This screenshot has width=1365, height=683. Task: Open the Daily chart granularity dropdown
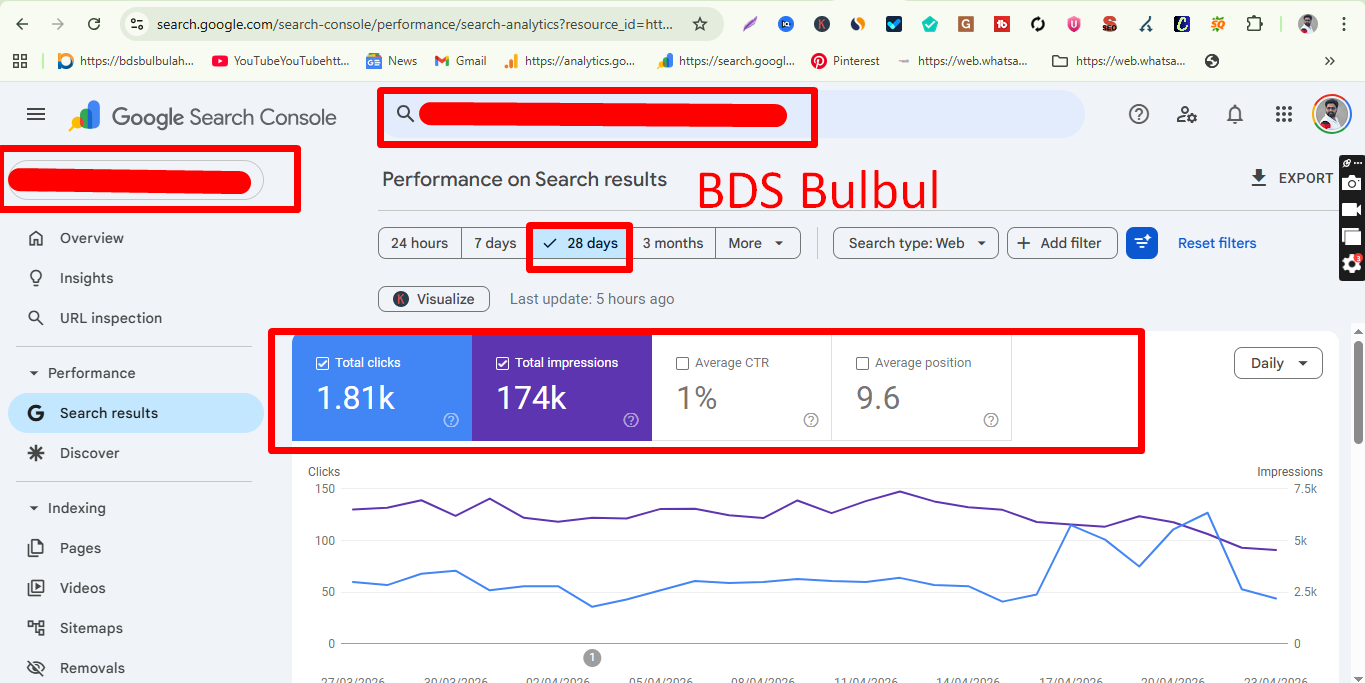pyautogui.click(x=1278, y=362)
